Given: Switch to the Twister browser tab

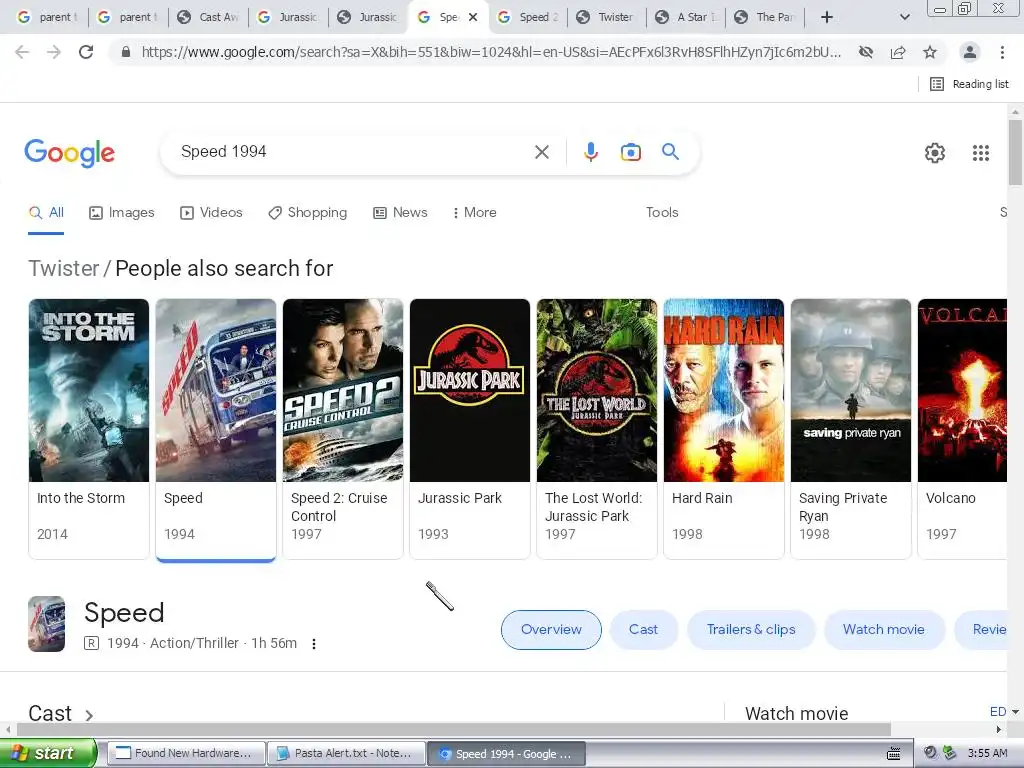Looking at the screenshot, I should click(x=607, y=17).
